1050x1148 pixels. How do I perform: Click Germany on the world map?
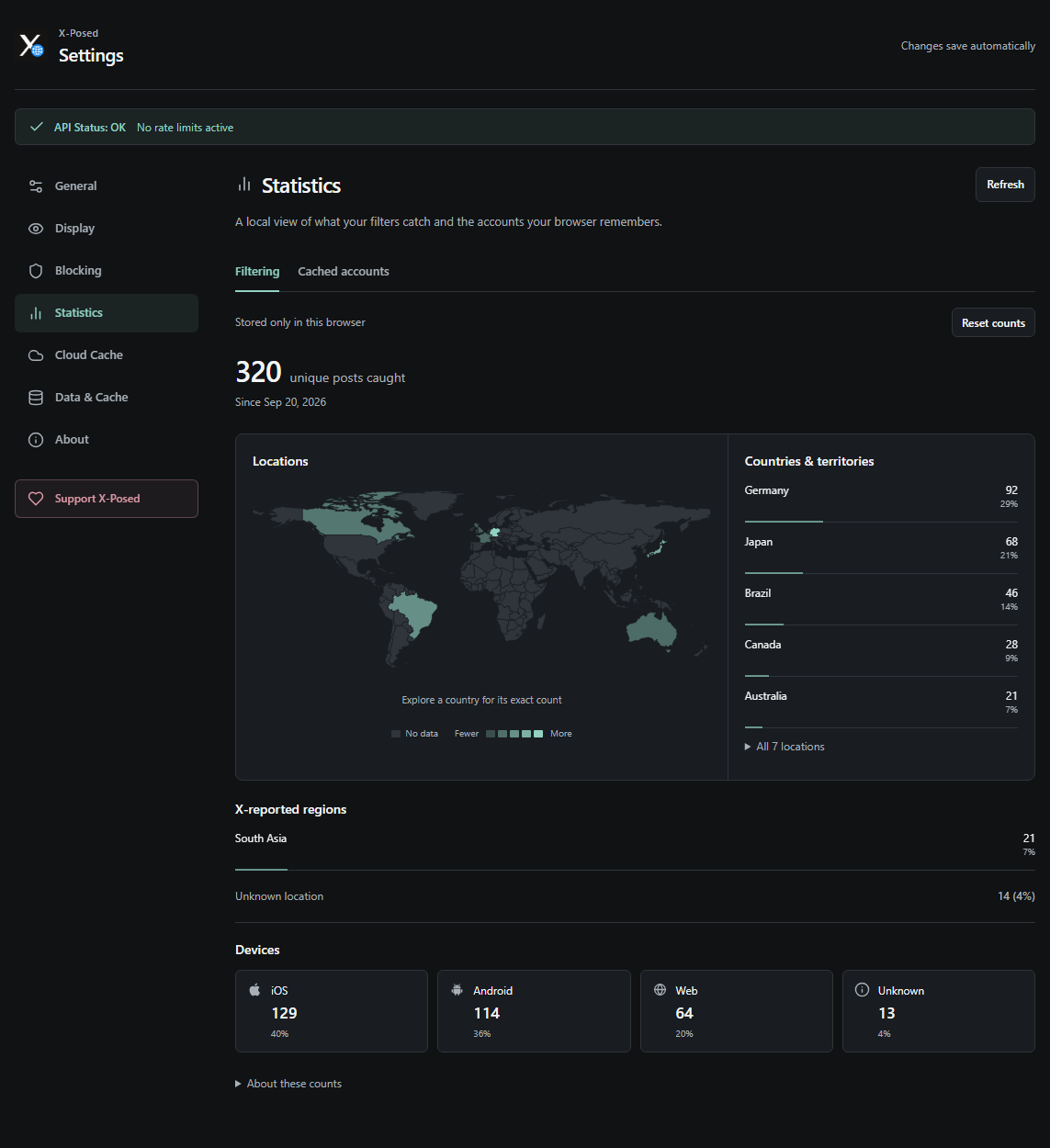pyautogui.click(x=494, y=532)
